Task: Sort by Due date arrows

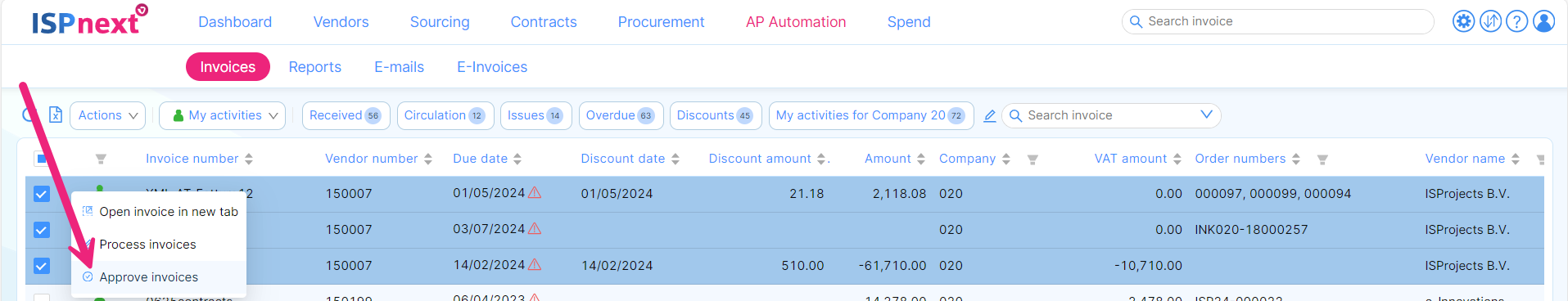Action: tap(517, 159)
